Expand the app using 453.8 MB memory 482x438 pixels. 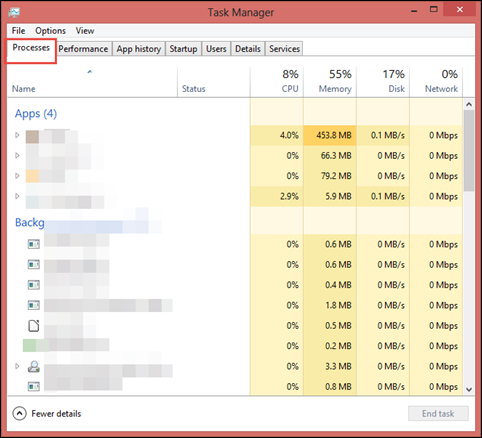17,135
